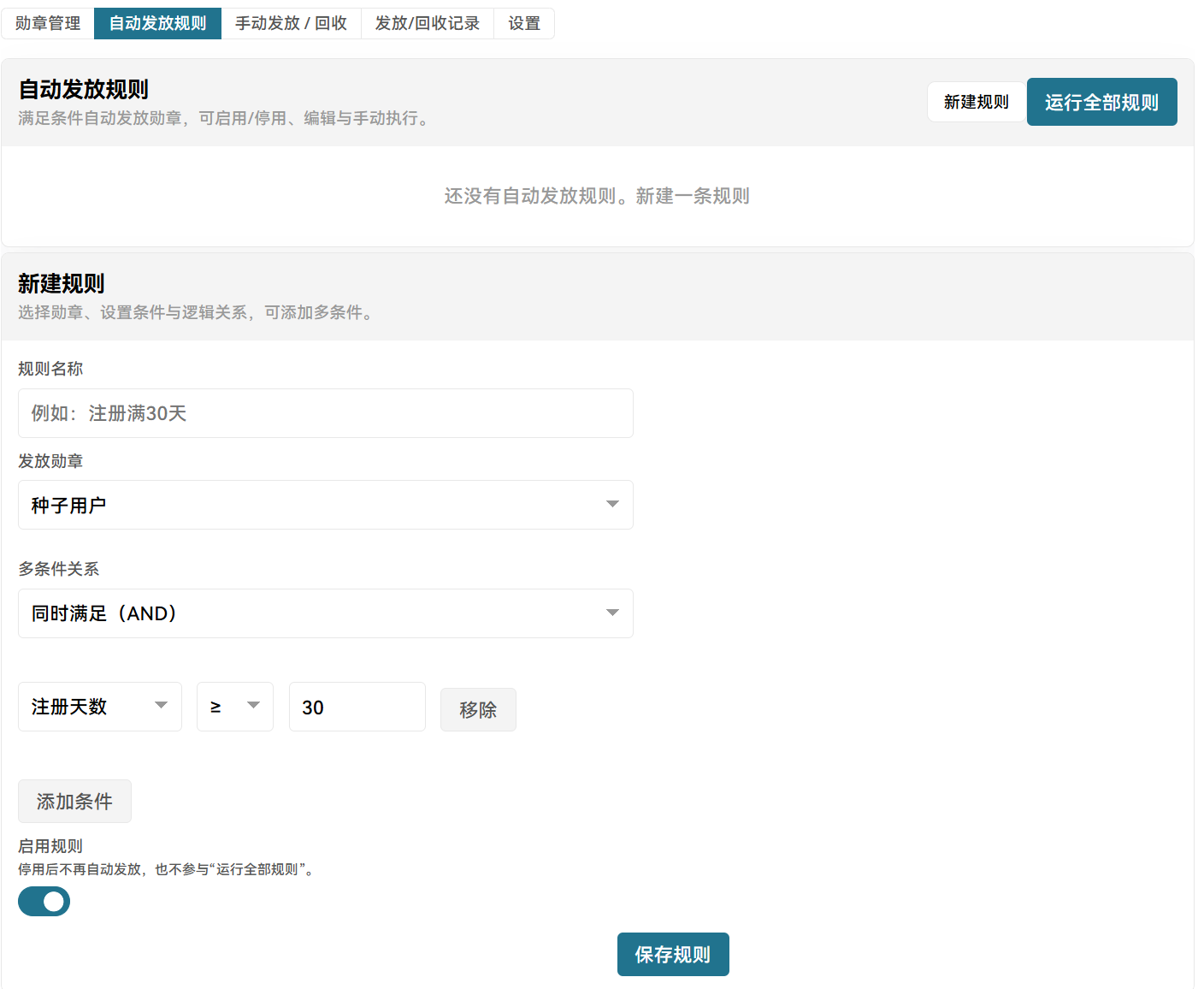Choose the ≥ comparison operator dropdown
Image resolution: width=1204 pixels, height=989 pixels.
point(235,707)
